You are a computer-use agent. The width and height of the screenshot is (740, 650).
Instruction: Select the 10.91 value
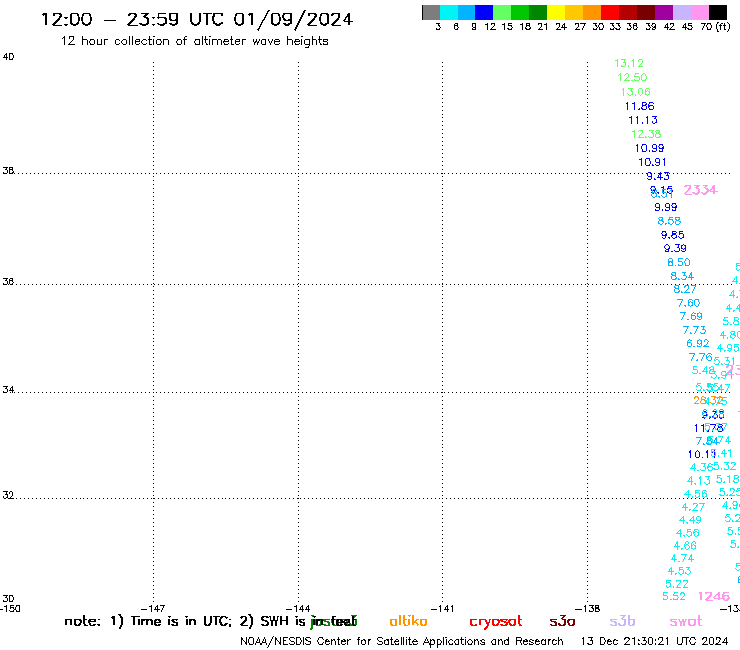[652, 162]
